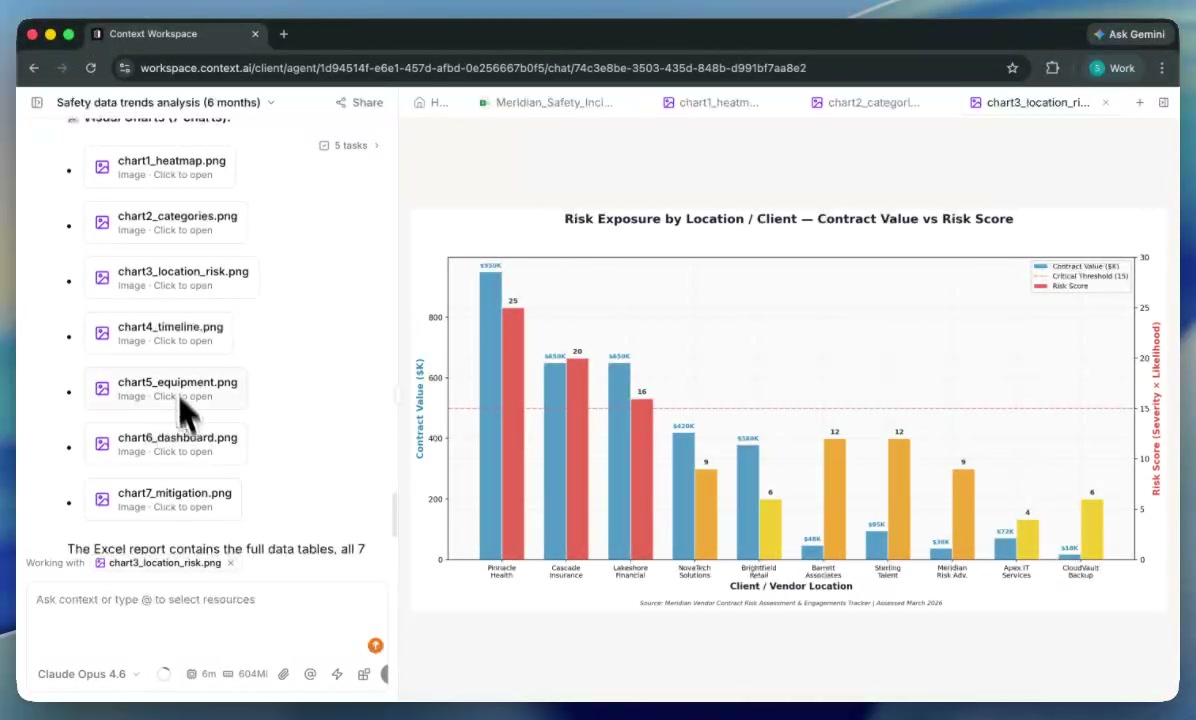The width and height of the screenshot is (1196, 720).
Task: Click the chart4_timeline.png image icon
Action: 102,333
